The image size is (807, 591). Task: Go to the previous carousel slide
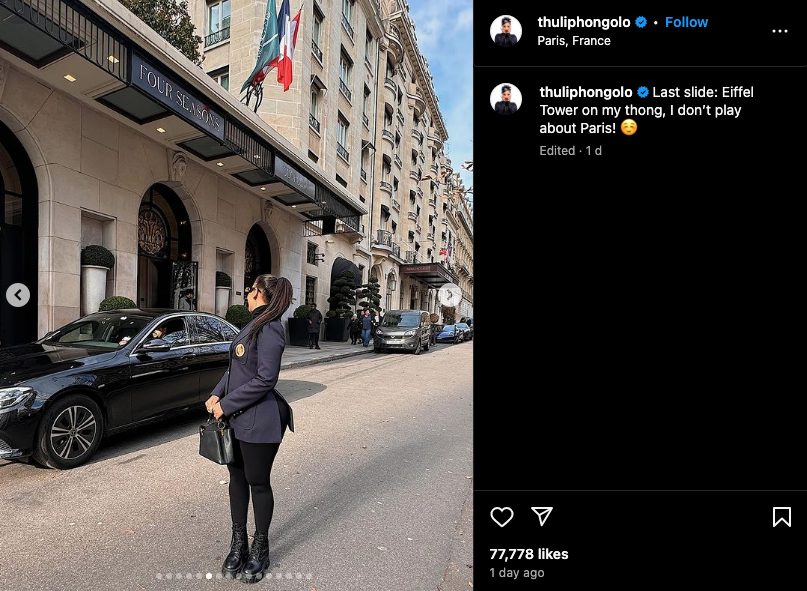pos(18,295)
